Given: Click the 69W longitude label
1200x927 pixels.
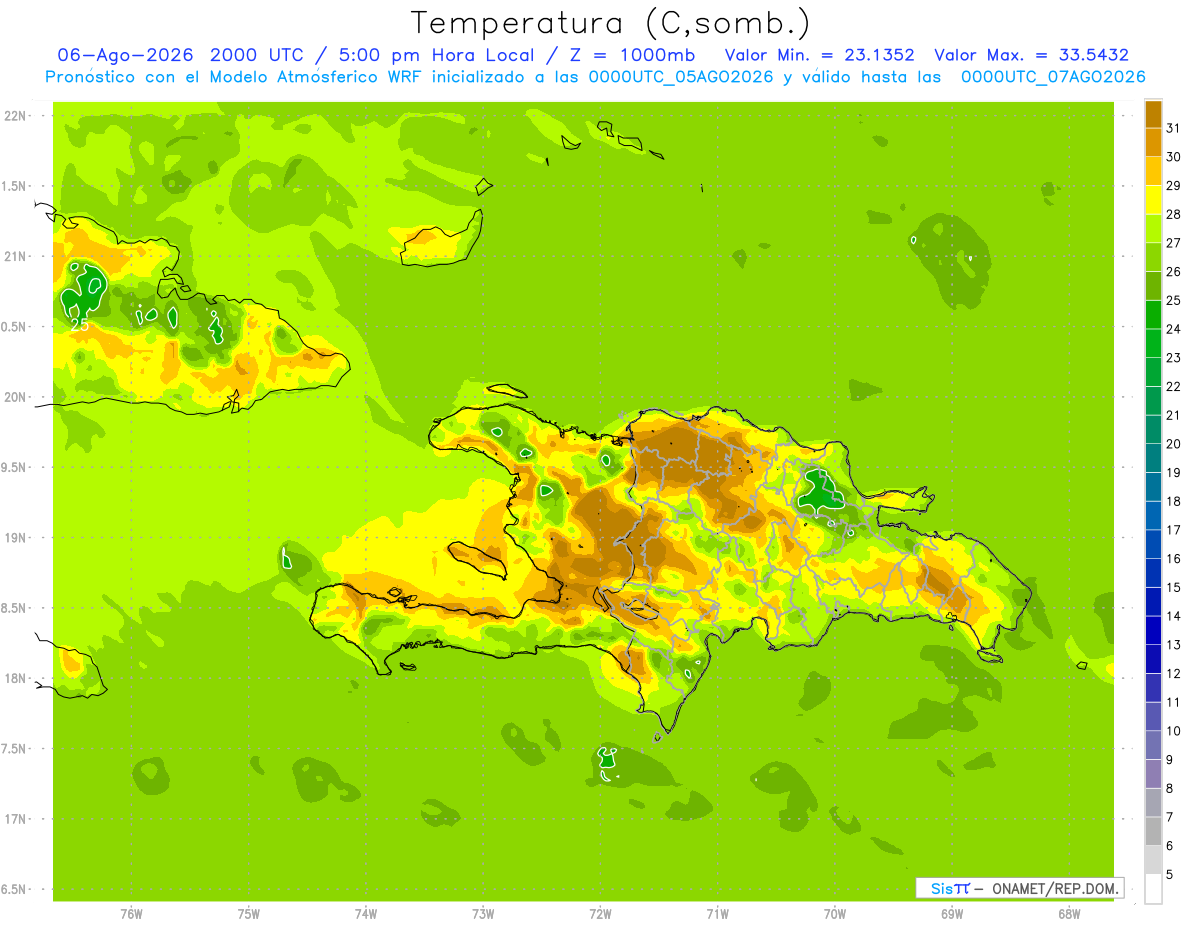Looking at the screenshot, I should [x=952, y=914].
